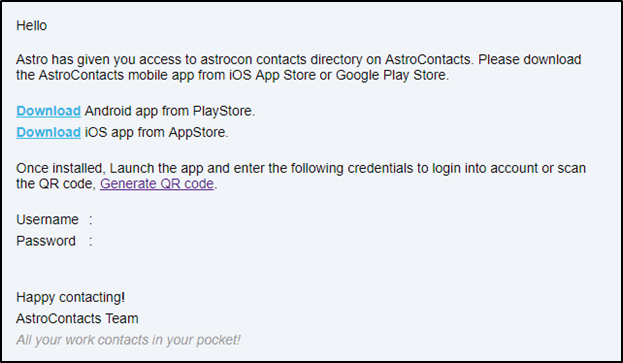
Task: Click the Password label
Action: (x=46, y=241)
